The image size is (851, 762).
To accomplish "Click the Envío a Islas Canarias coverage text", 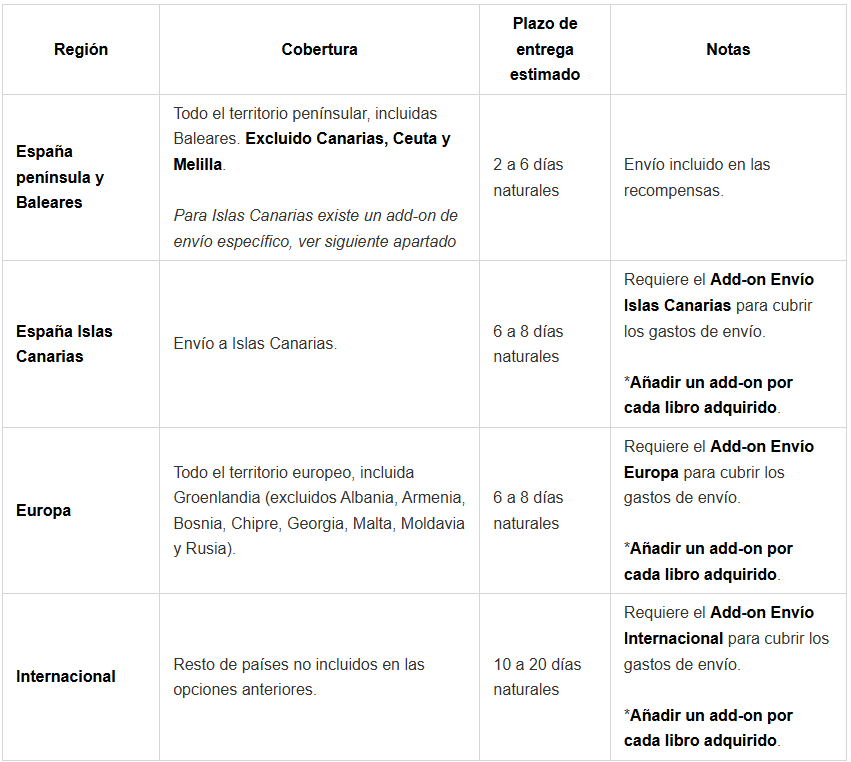I will (255, 343).
